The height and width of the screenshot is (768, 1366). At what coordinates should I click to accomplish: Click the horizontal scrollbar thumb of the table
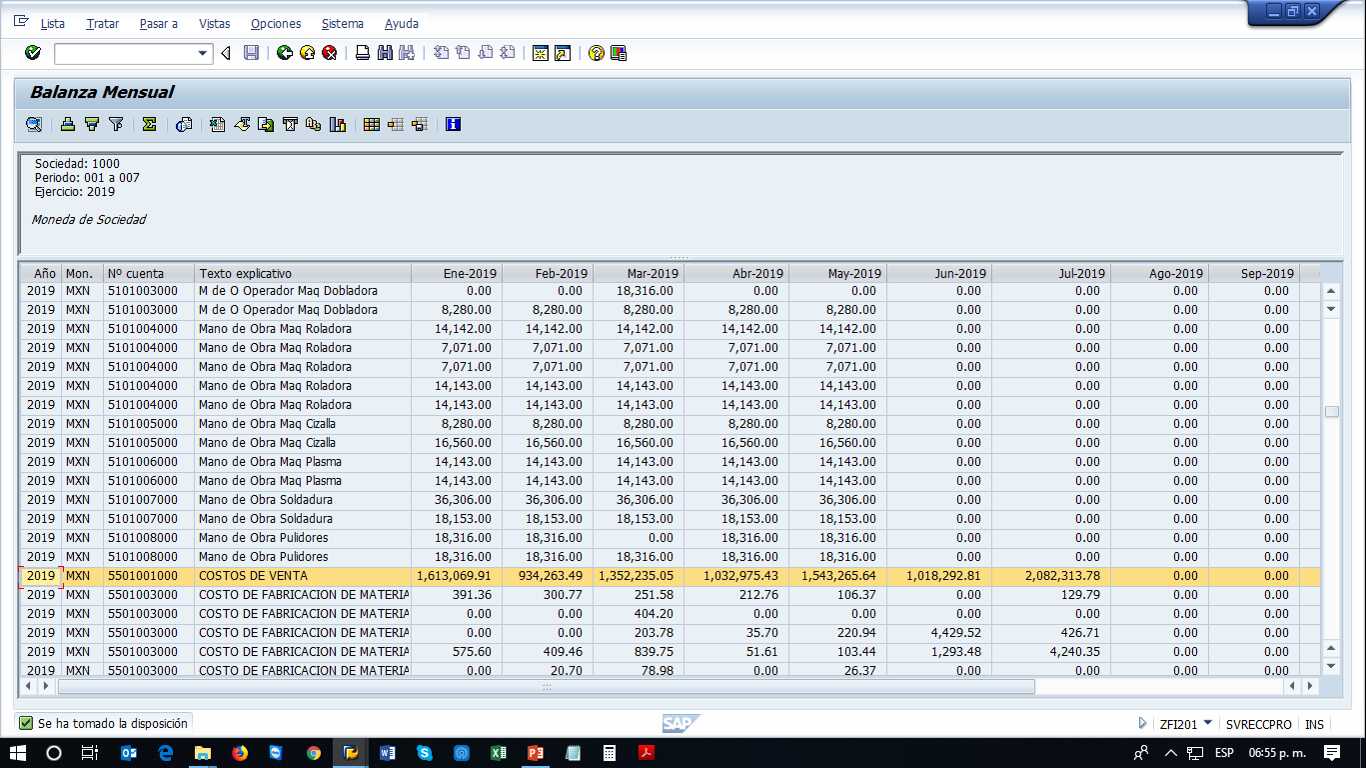click(x=546, y=687)
